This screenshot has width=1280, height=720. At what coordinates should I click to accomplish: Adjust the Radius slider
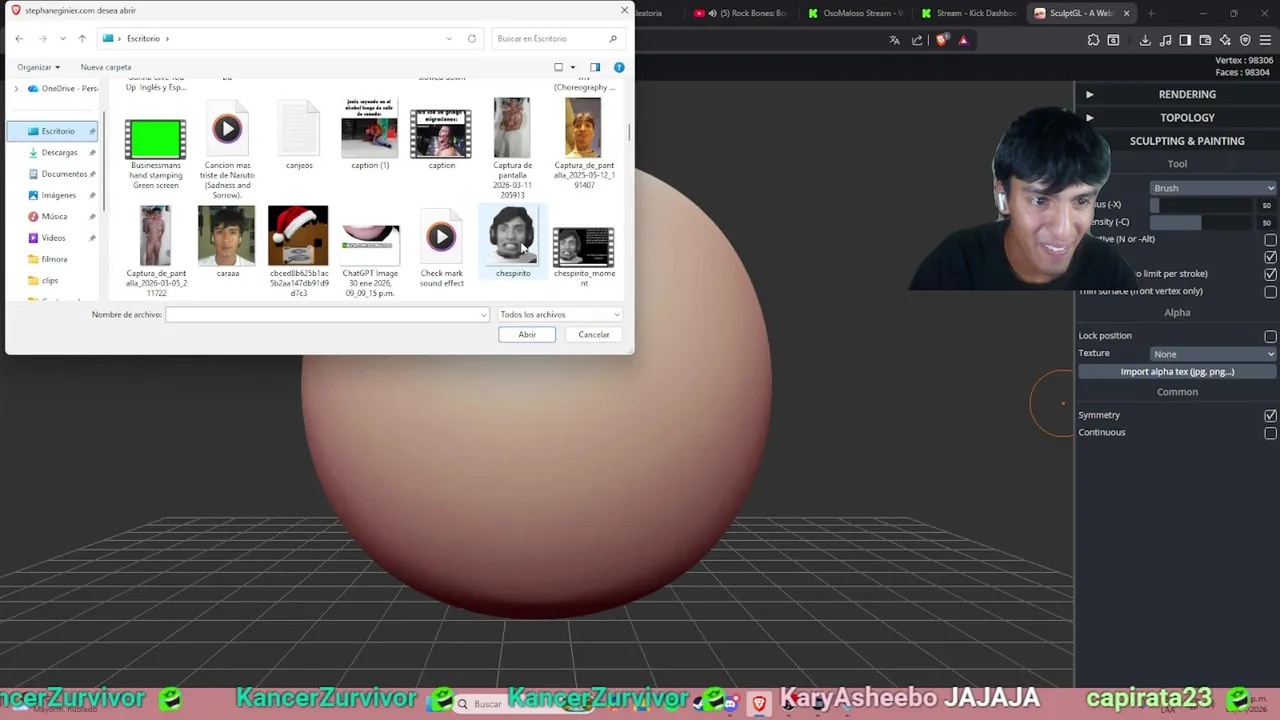coord(1200,205)
